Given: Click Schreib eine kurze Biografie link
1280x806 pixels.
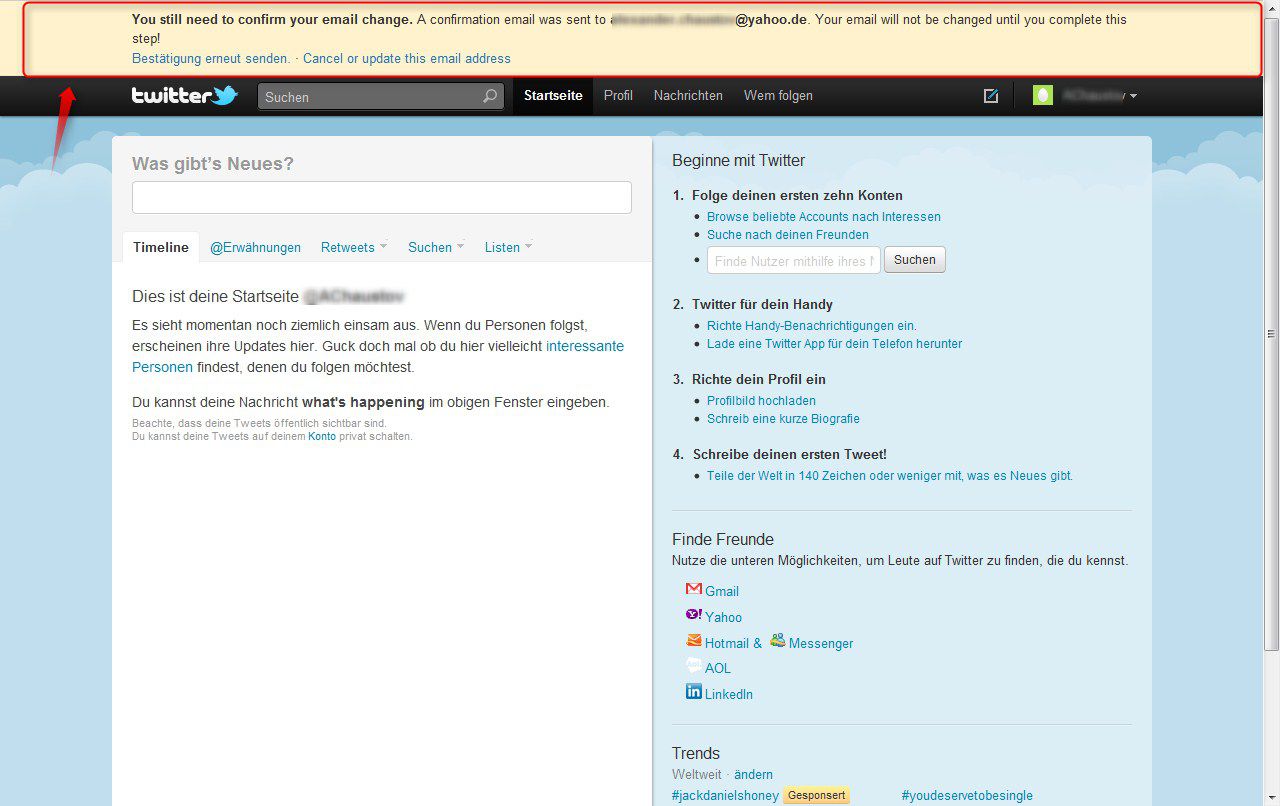Looking at the screenshot, I should pos(783,419).
